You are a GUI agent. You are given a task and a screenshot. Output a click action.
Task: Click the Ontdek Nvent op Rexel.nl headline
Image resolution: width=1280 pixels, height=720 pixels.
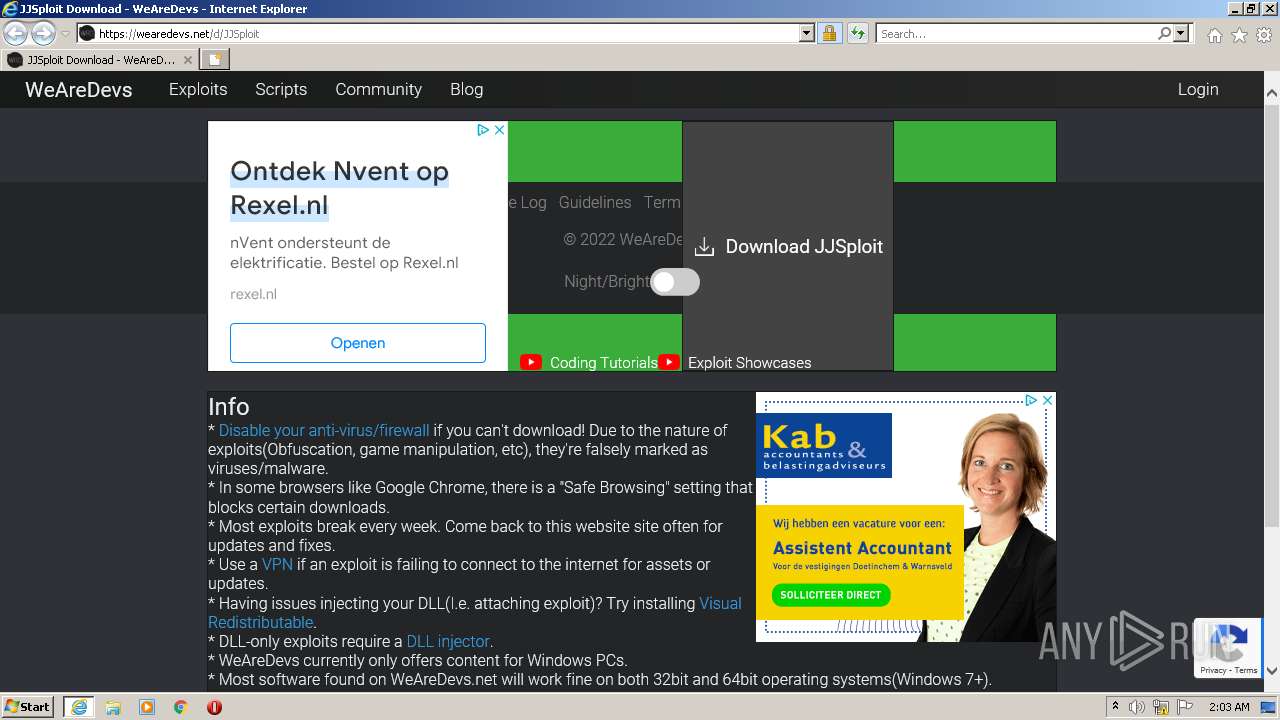[x=339, y=188]
